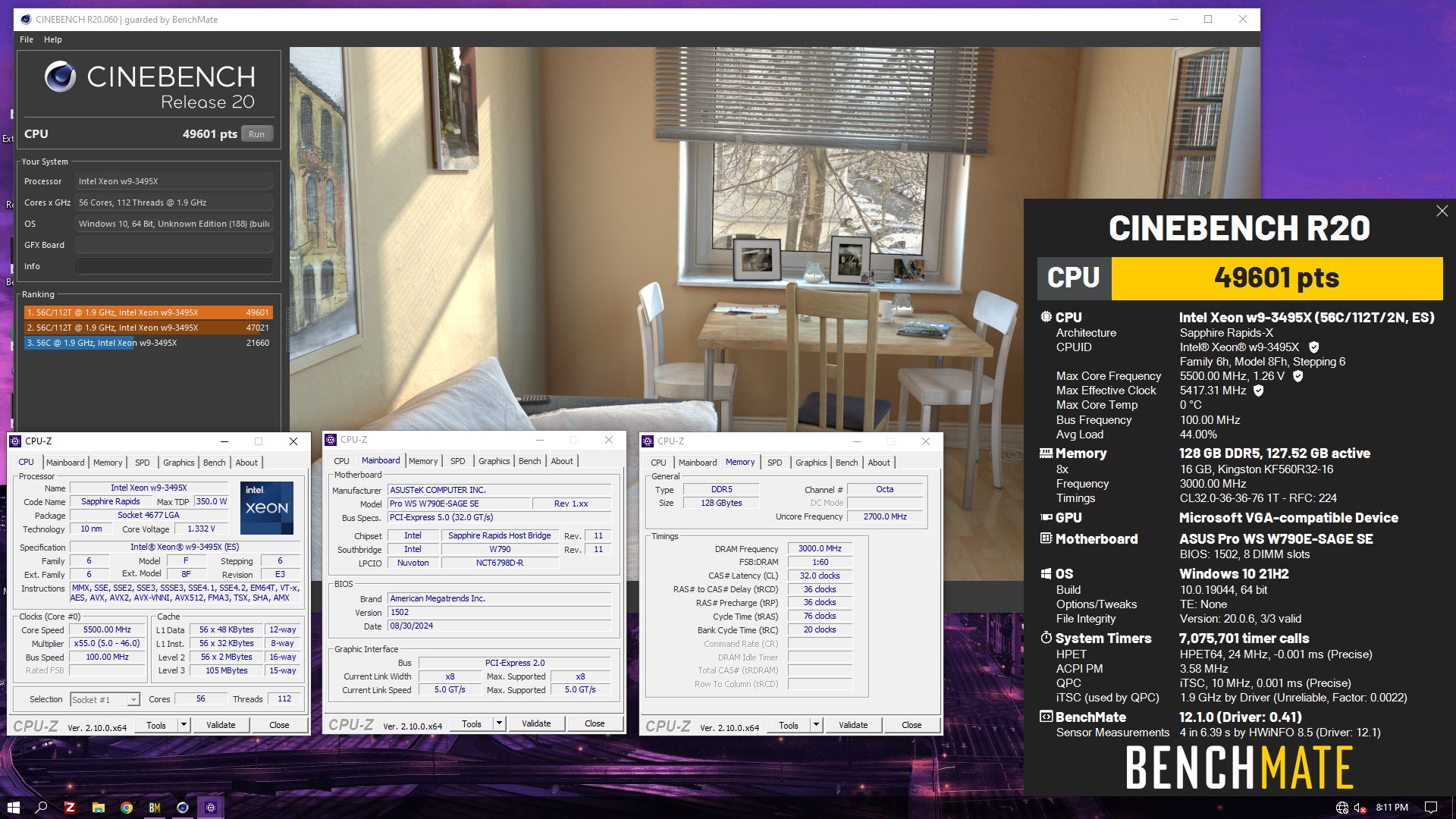
Task: Click the GFX Board field
Action: coord(174,245)
